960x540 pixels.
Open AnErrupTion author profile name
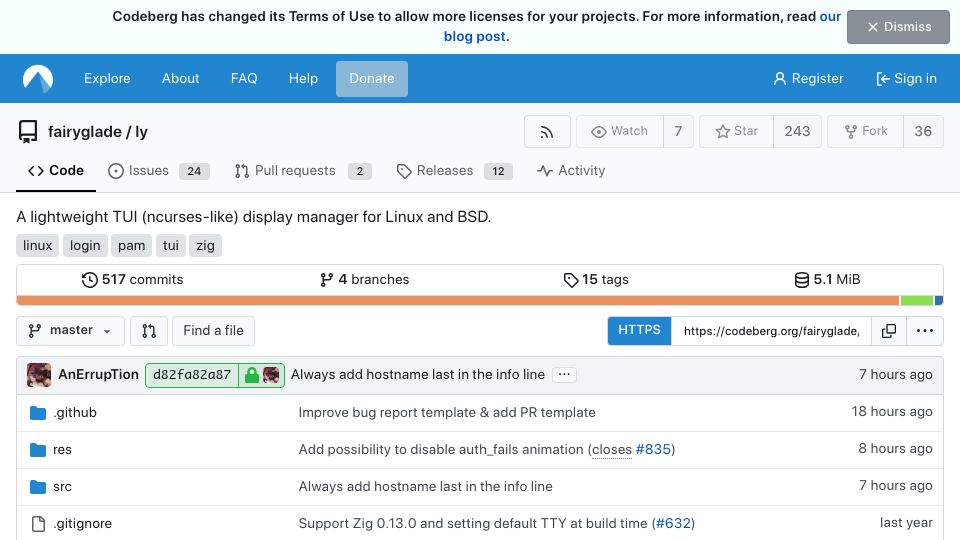[99, 375]
